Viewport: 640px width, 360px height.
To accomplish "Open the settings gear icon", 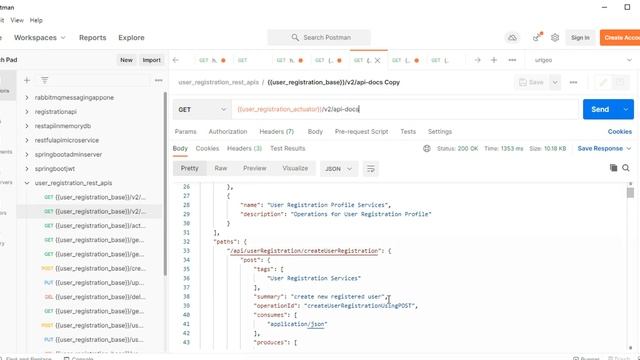I will [555, 38].
